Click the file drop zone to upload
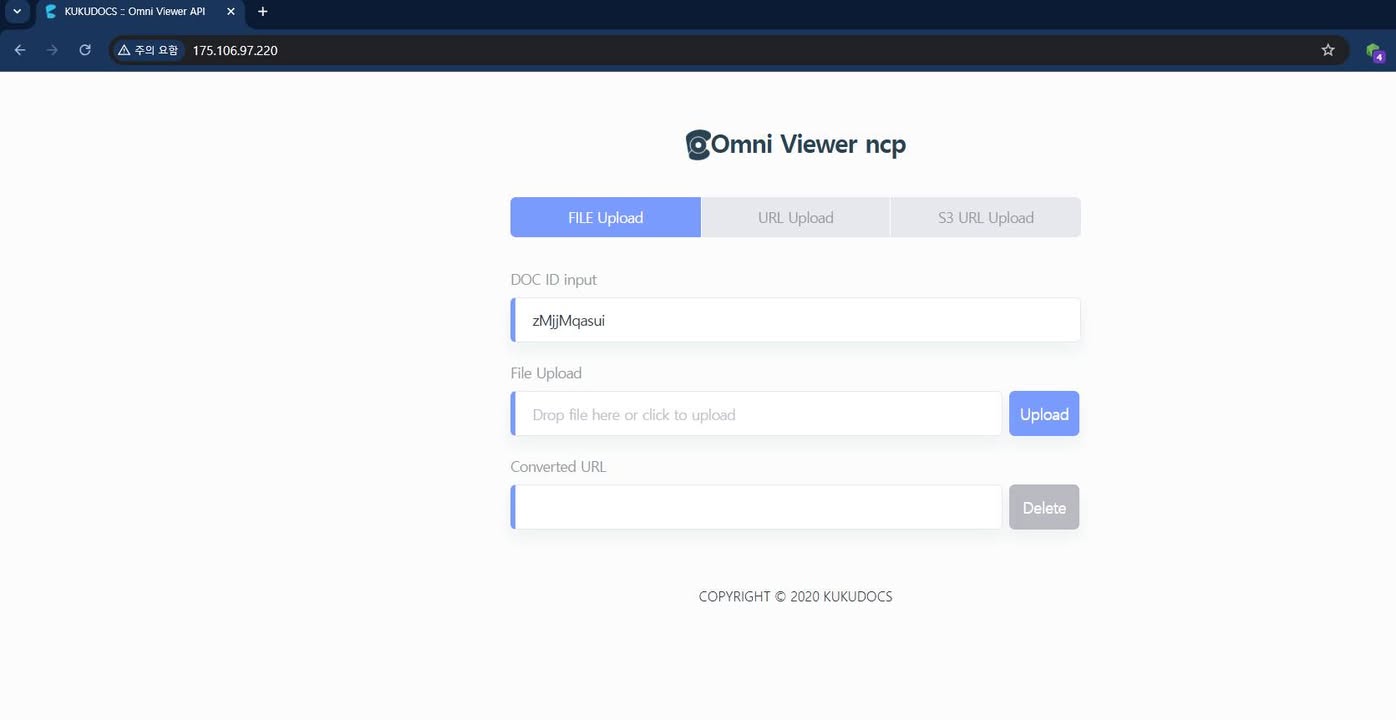Viewport: 1396px width, 720px height. (756, 413)
